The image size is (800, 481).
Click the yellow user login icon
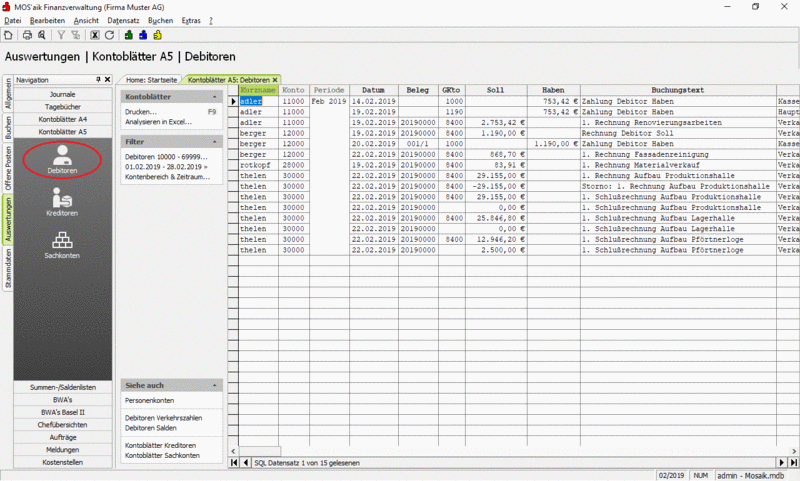pyautogui.click(x=158, y=35)
